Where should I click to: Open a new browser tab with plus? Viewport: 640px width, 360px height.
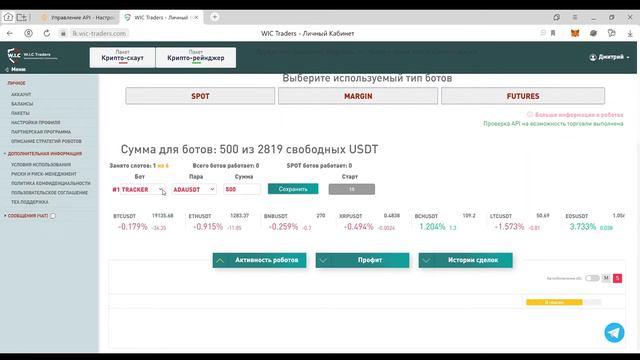click(x=215, y=17)
